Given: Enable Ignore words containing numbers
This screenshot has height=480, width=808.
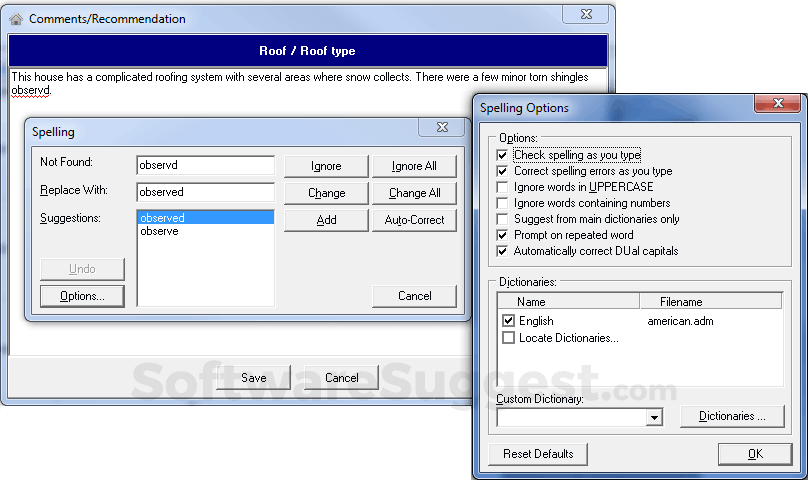Looking at the screenshot, I should [502, 203].
